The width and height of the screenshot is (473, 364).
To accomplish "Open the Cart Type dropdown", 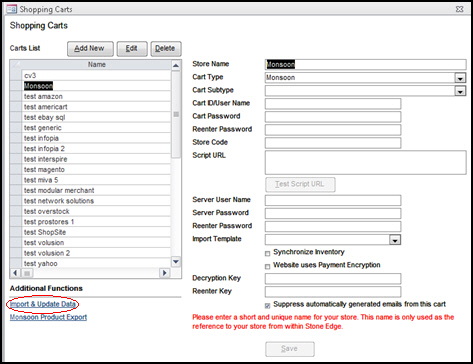I will pos(460,78).
